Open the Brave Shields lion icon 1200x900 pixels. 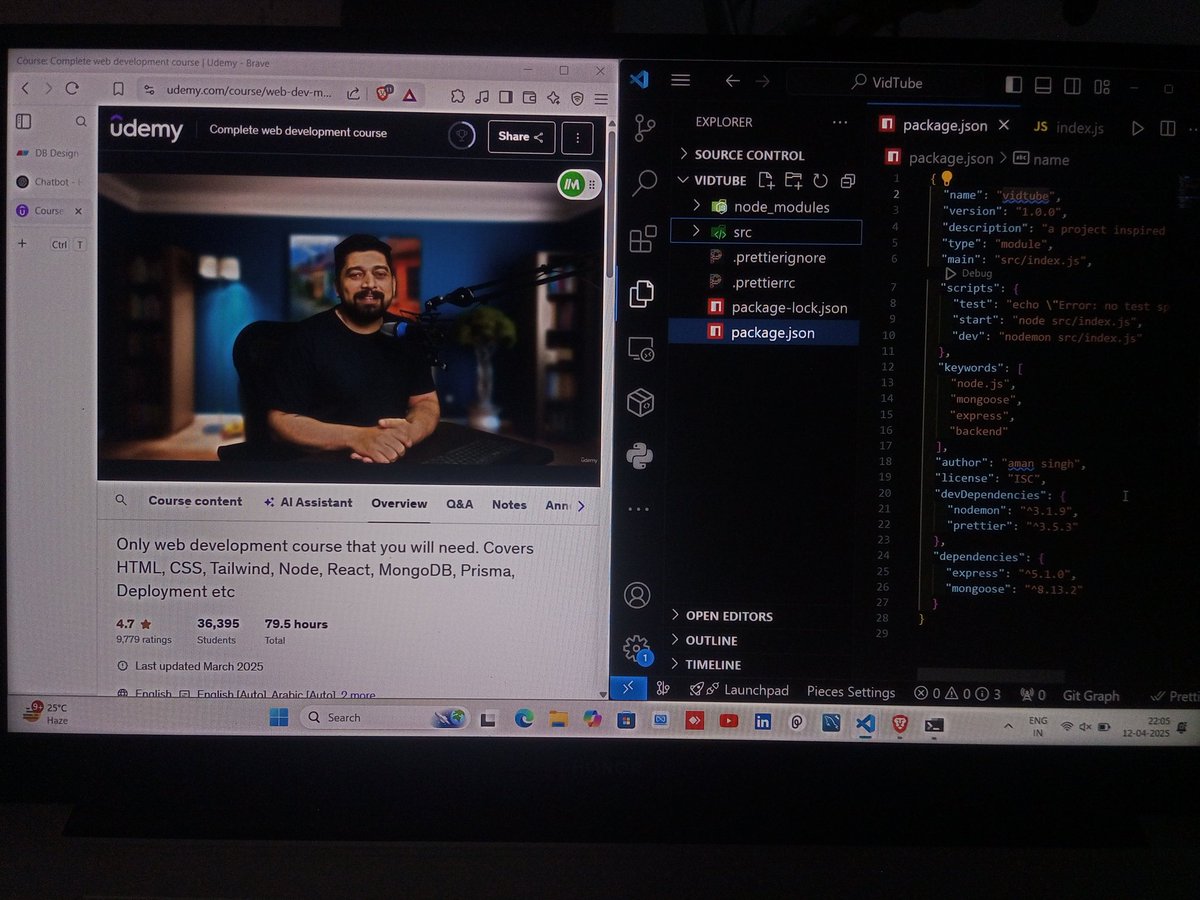click(384, 94)
